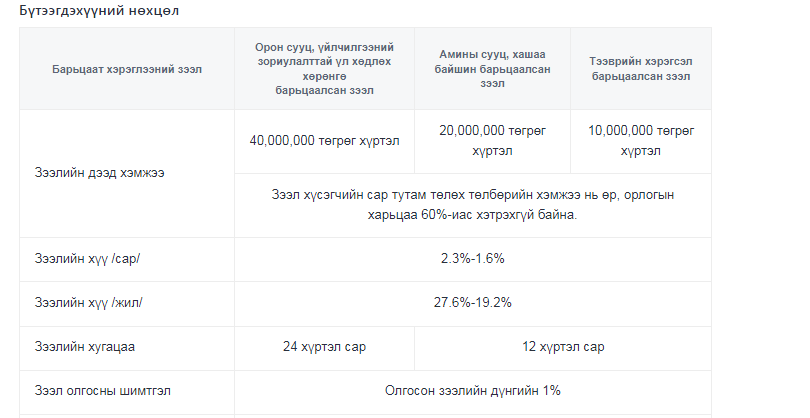Select the '10,000,000 төгрөг хүртэл' cell
This screenshot has height=418, width=810.
coord(641,141)
